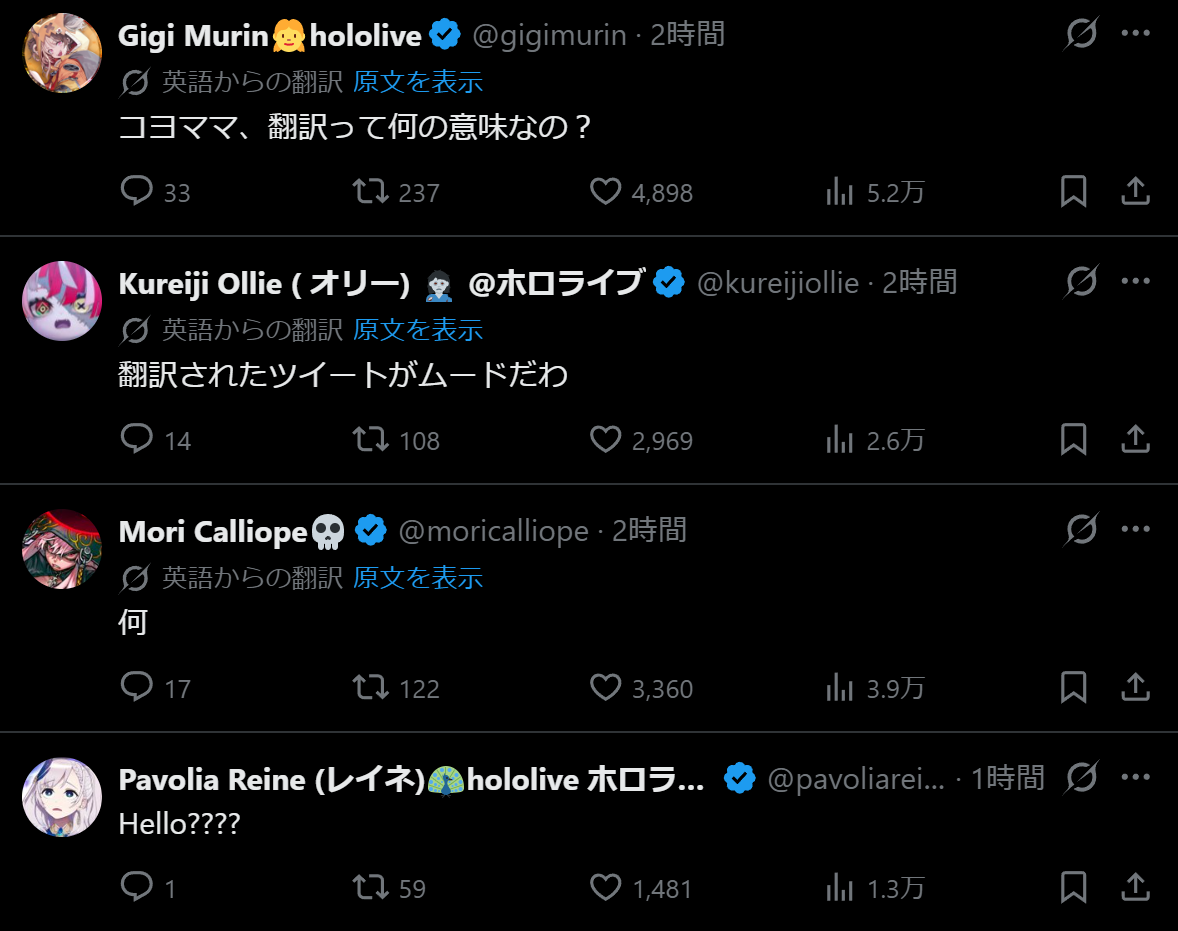Show original text of Mori Calliope's tweet
Image resolution: width=1178 pixels, height=931 pixels.
pyautogui.click(x=418, y=578)
